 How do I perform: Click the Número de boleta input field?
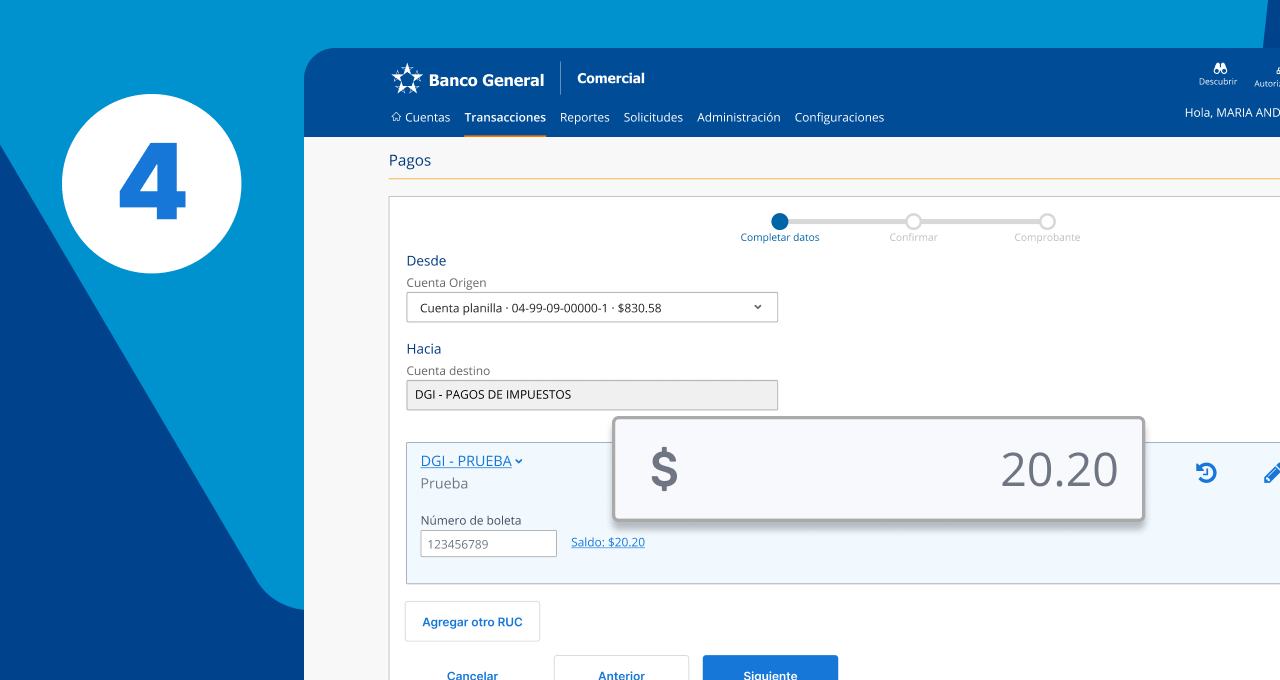tap(488, 544)
